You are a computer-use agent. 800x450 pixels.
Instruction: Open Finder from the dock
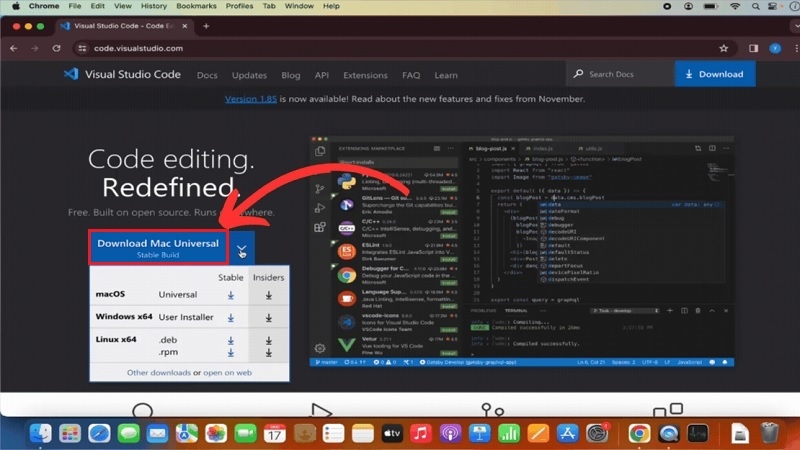coord(40,433)
